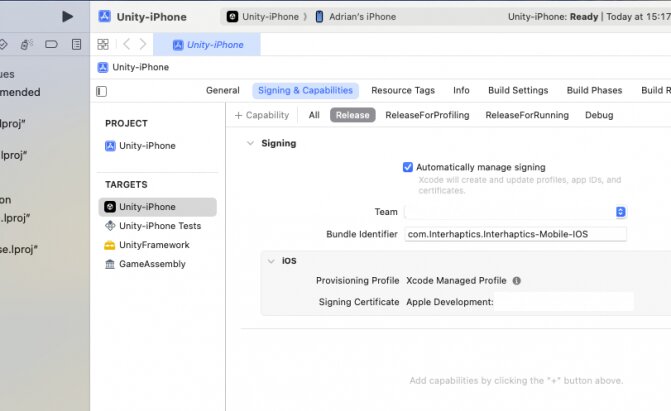Select the ReleaseForProfiling configuration
671x411 pixels.
tap(427, 115)
